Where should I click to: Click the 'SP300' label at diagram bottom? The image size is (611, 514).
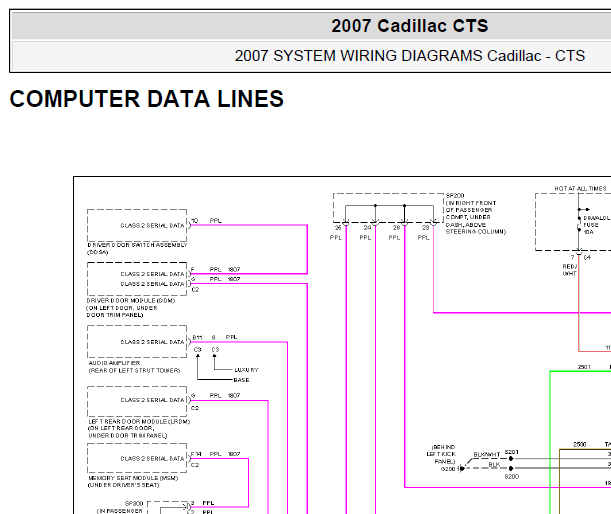click(x=134, y=503)
